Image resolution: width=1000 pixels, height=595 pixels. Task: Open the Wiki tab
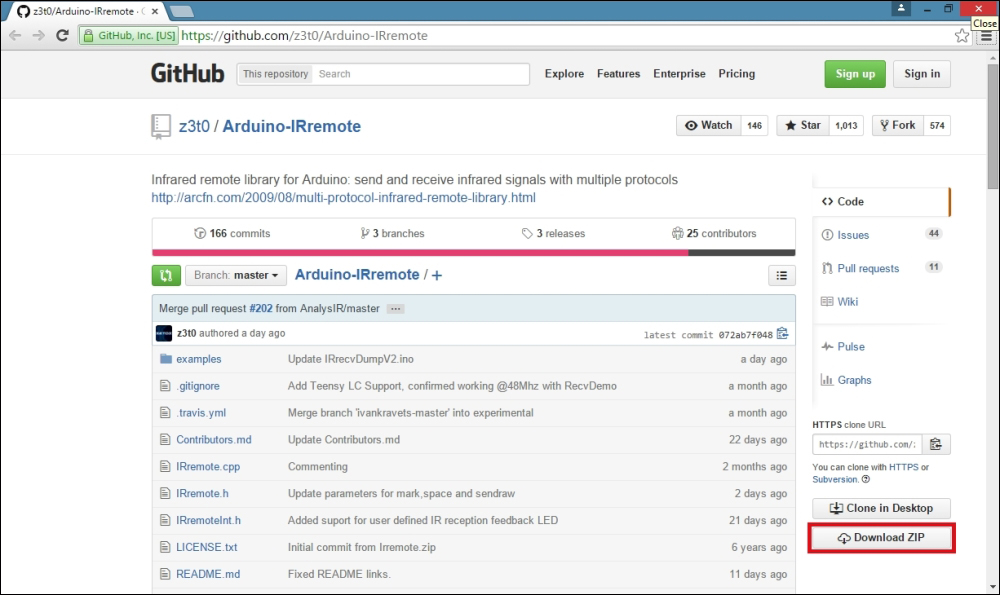(x=839, y=302)
